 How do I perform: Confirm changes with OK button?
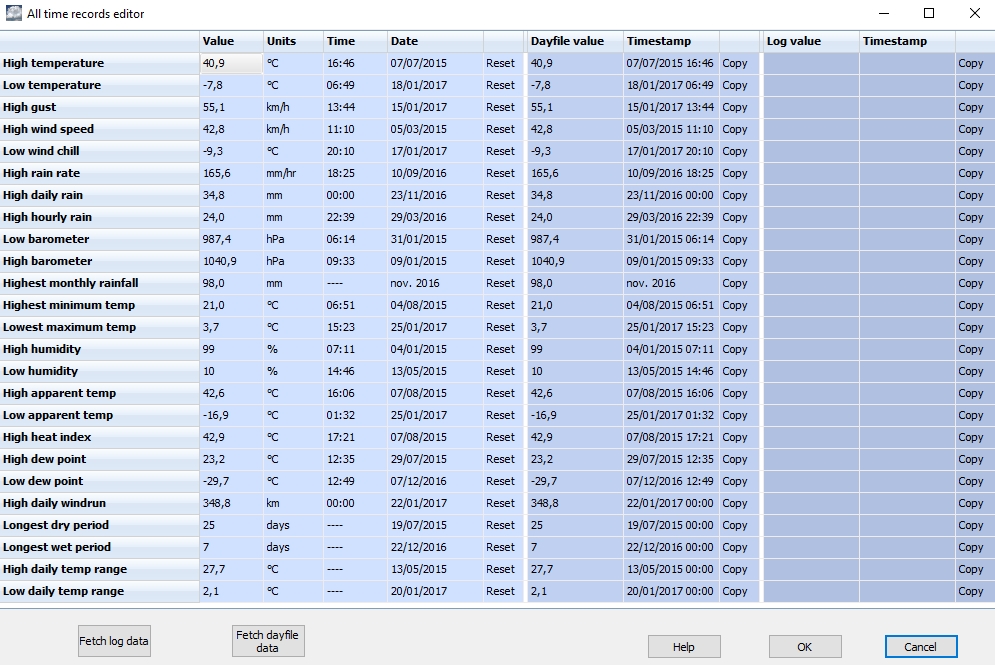click(x=804, y=647)
